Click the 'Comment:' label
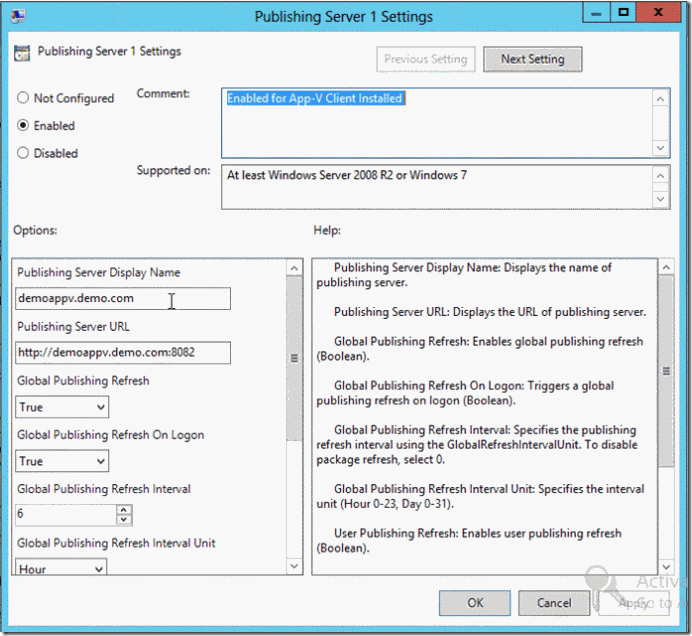This screenshot has height=636, width=692. tap(163, 94)
